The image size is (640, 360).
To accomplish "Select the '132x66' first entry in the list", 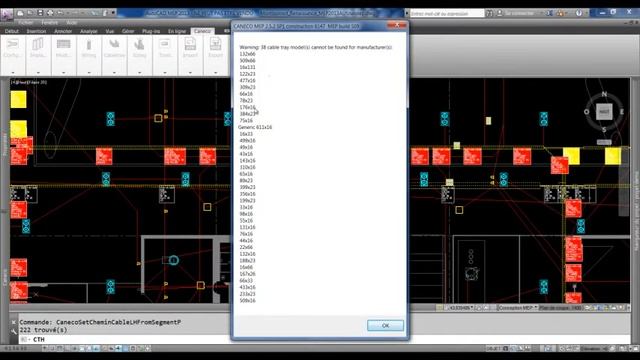I will pyautogui.click(x=247, y=54).
